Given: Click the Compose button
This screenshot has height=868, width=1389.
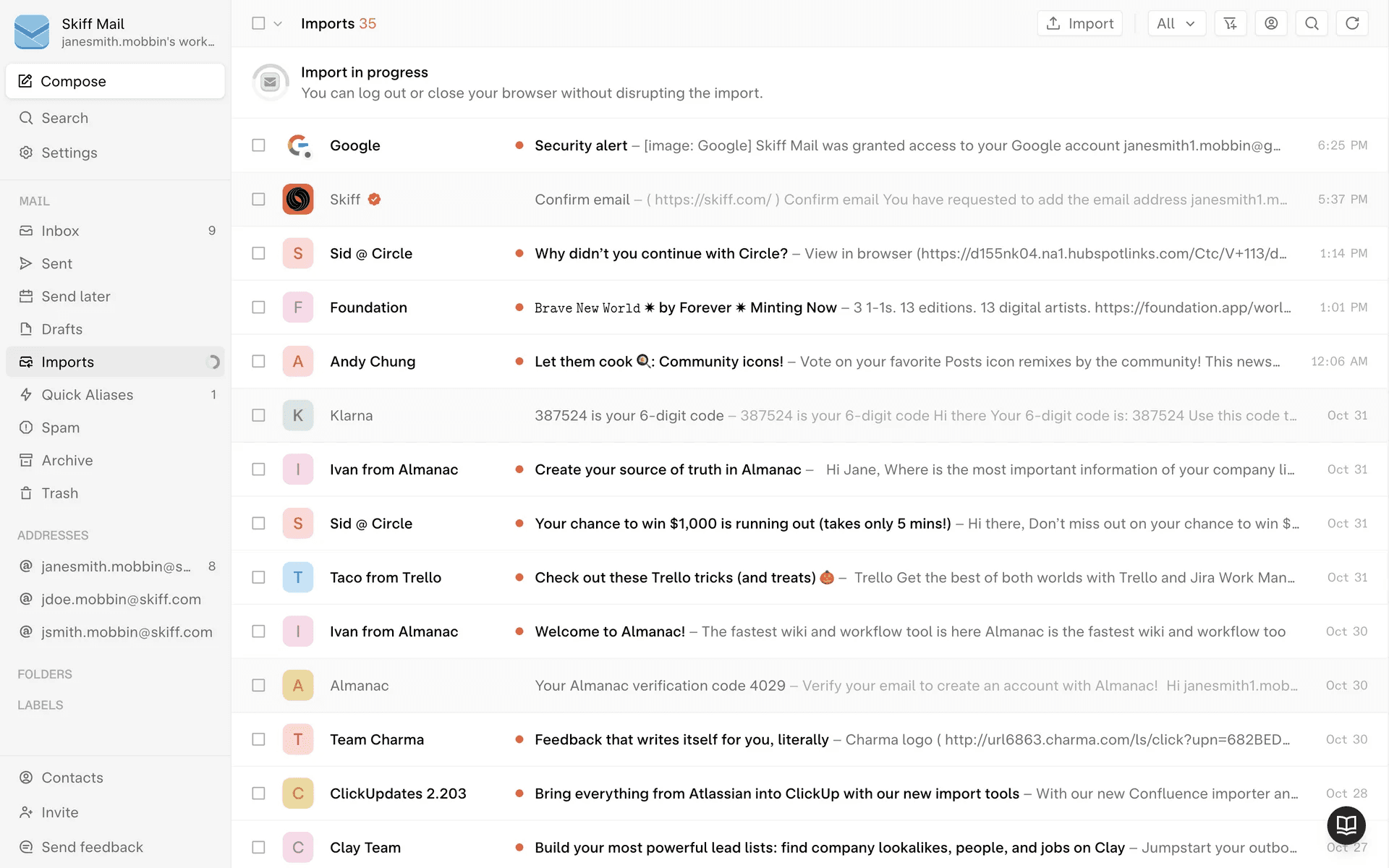Looking at the screenshot, I should pos(115,81).
